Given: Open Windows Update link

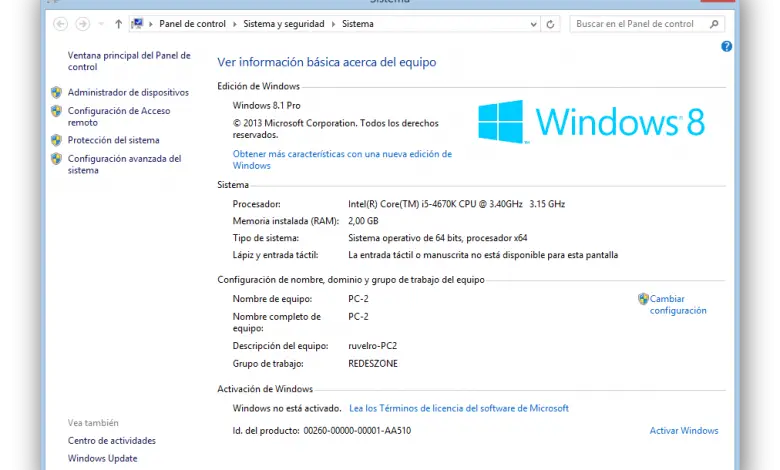Looking at the screenshot, I should pyautogui.click(x=102, y=459).
